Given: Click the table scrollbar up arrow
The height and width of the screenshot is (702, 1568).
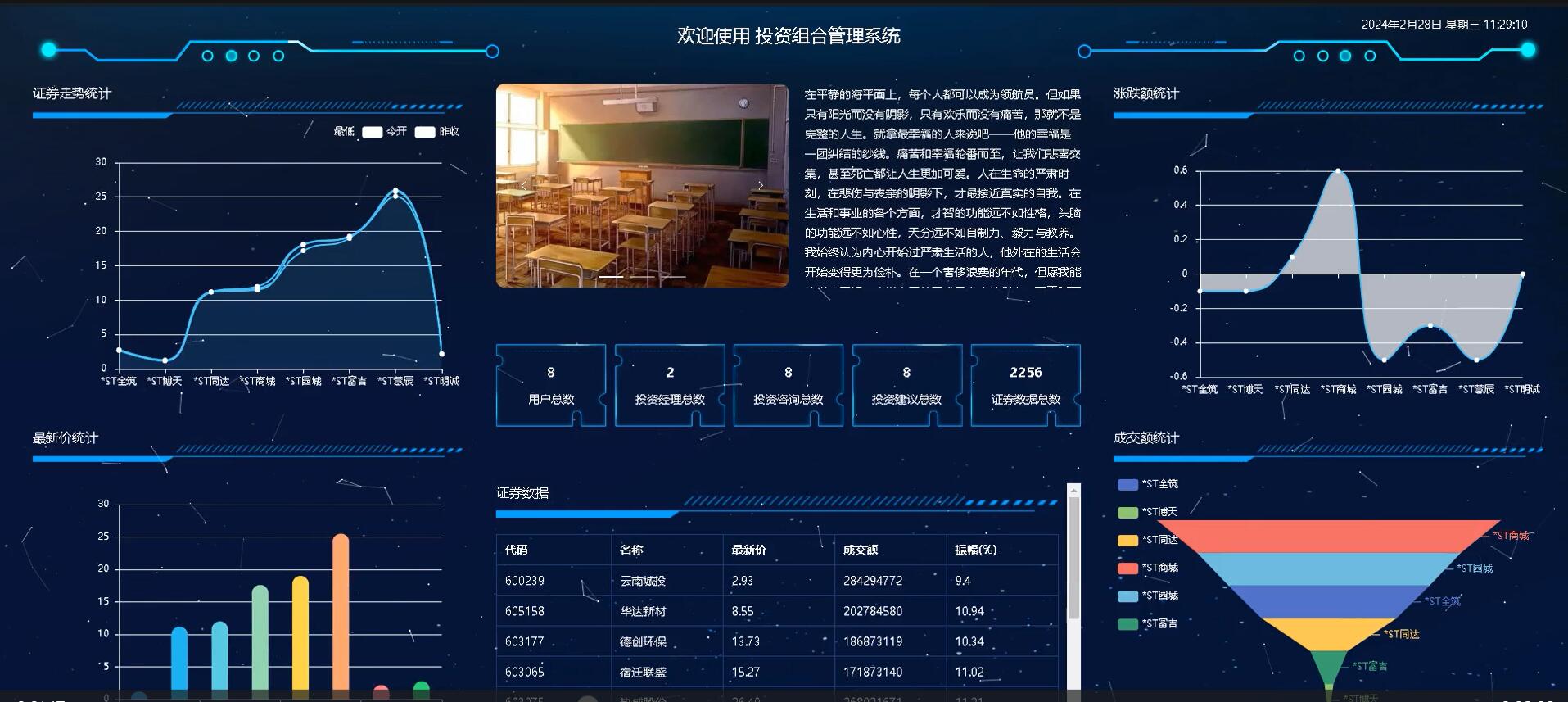Looking at the screenshot, I should coord(1073,490).
